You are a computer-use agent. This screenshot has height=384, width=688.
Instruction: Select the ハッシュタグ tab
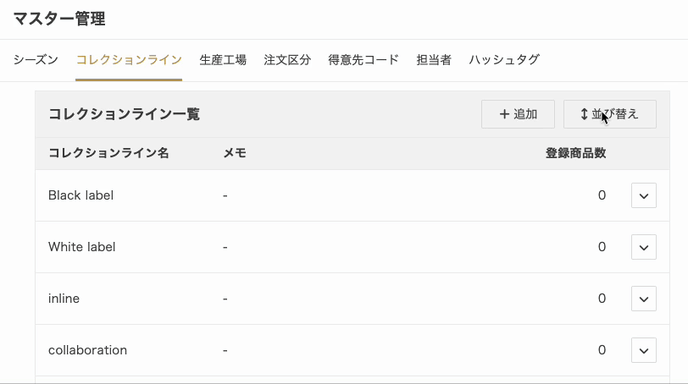504,60
